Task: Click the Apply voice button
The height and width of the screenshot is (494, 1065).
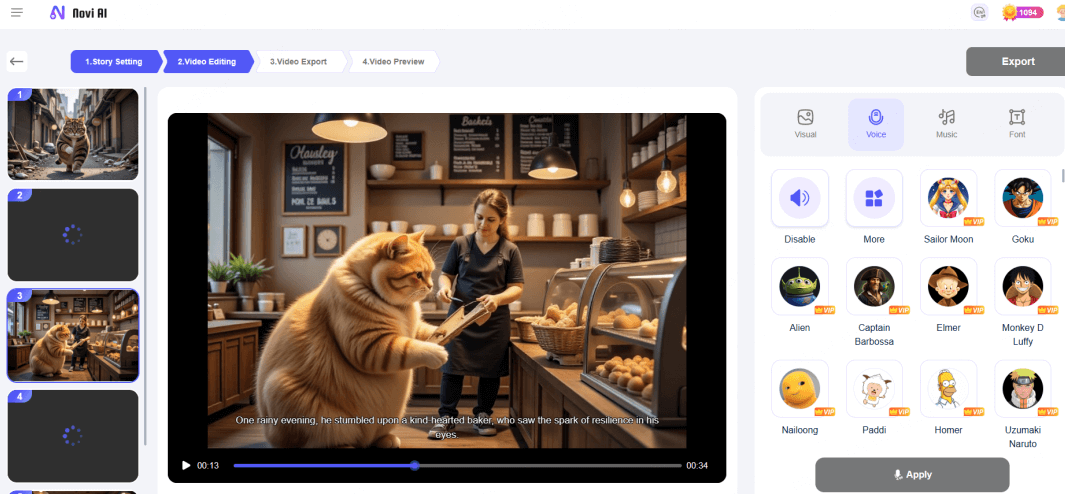Action: tap(912, 474)
